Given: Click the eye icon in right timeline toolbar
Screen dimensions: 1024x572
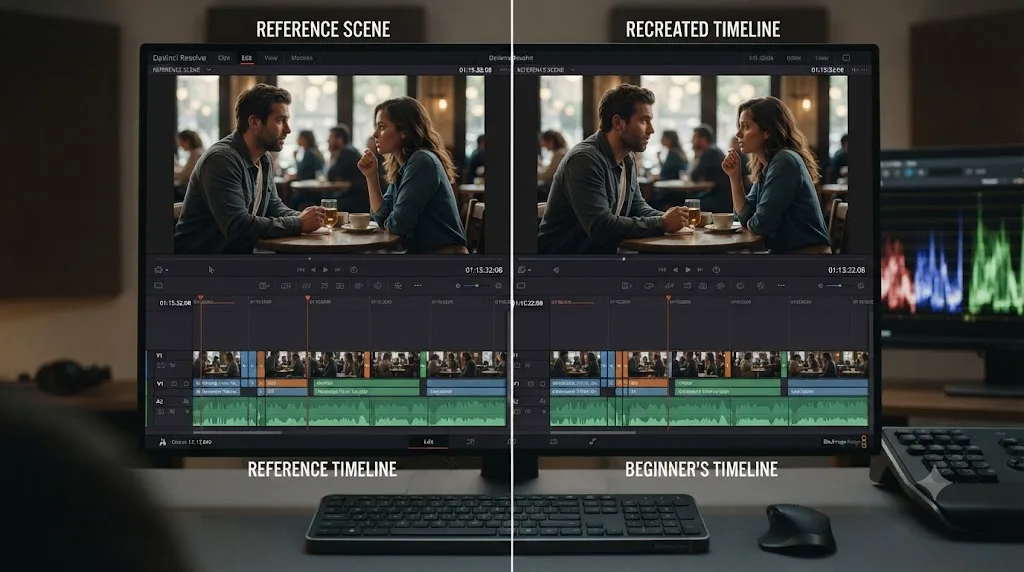Looking at the screenshot, I should pos(720,286).
